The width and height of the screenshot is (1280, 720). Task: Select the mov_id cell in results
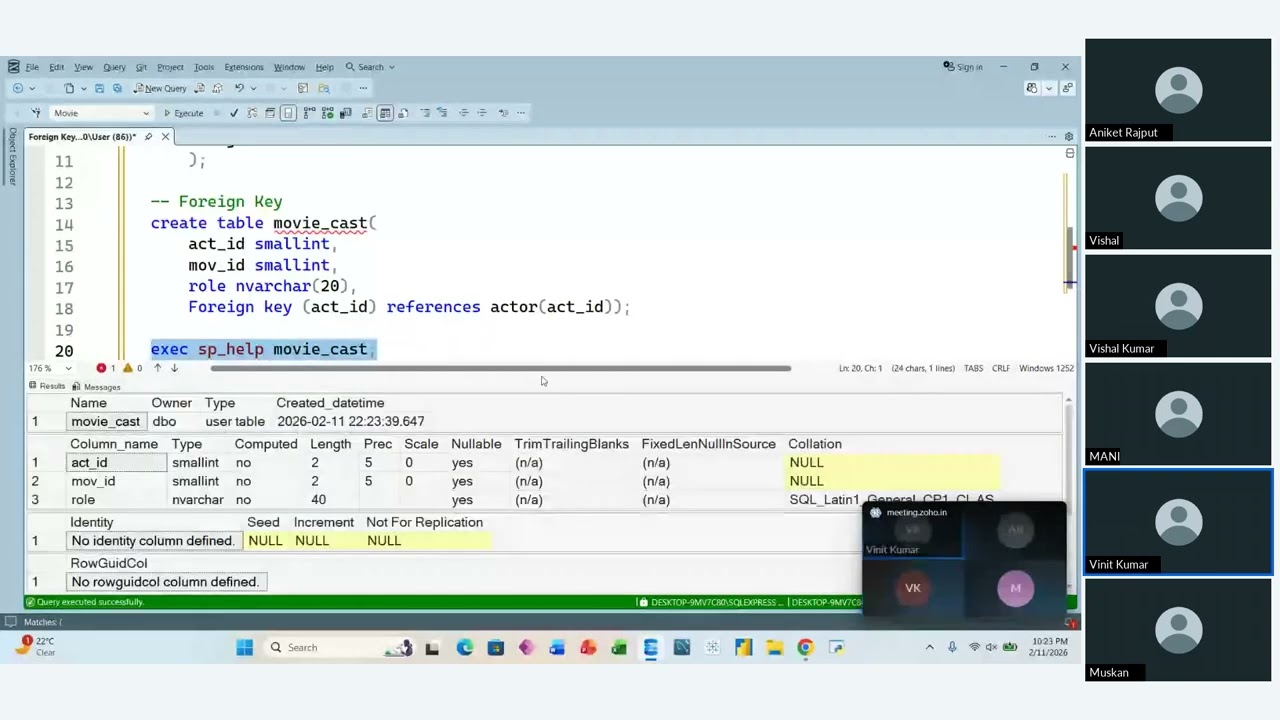[117, 481]
